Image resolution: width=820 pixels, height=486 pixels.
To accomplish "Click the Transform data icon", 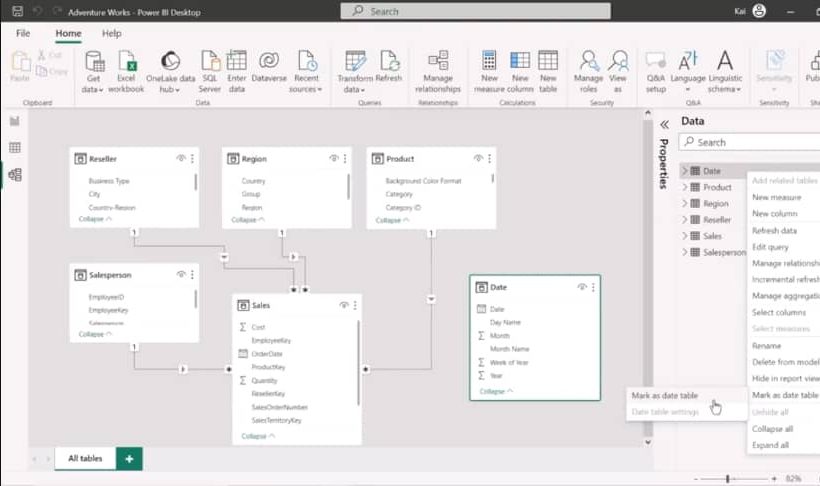I will pos(356,61).
